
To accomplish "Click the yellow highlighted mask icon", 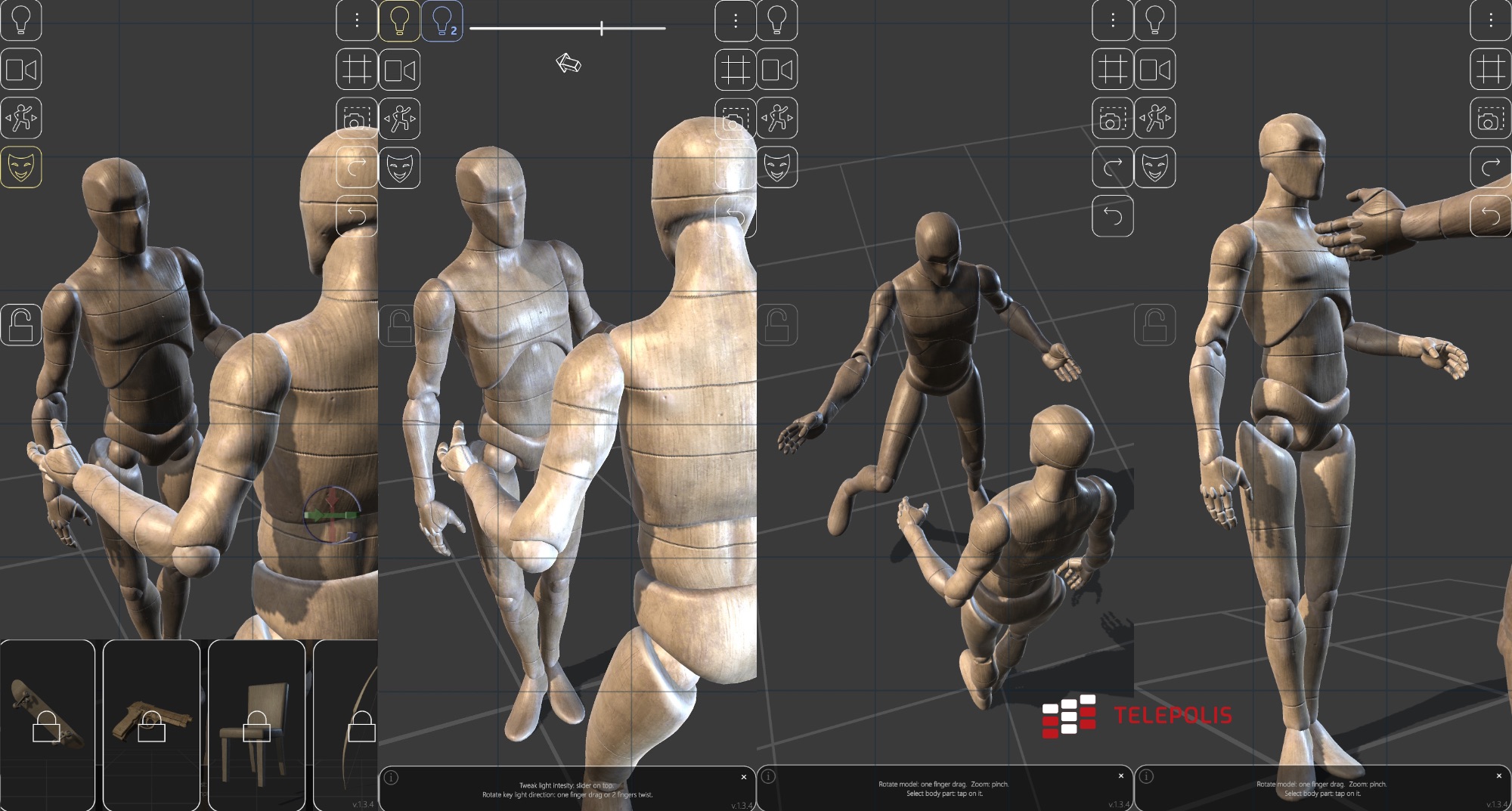I will pos(21,167).
